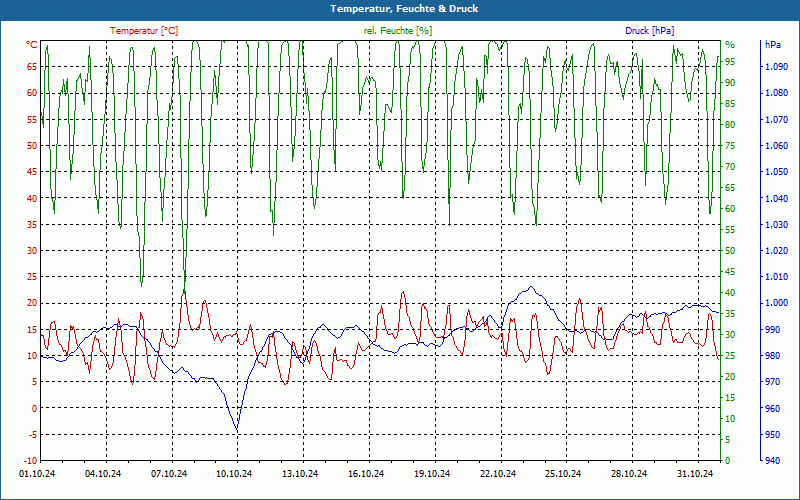Click the date label '10.10.24'

234,473
